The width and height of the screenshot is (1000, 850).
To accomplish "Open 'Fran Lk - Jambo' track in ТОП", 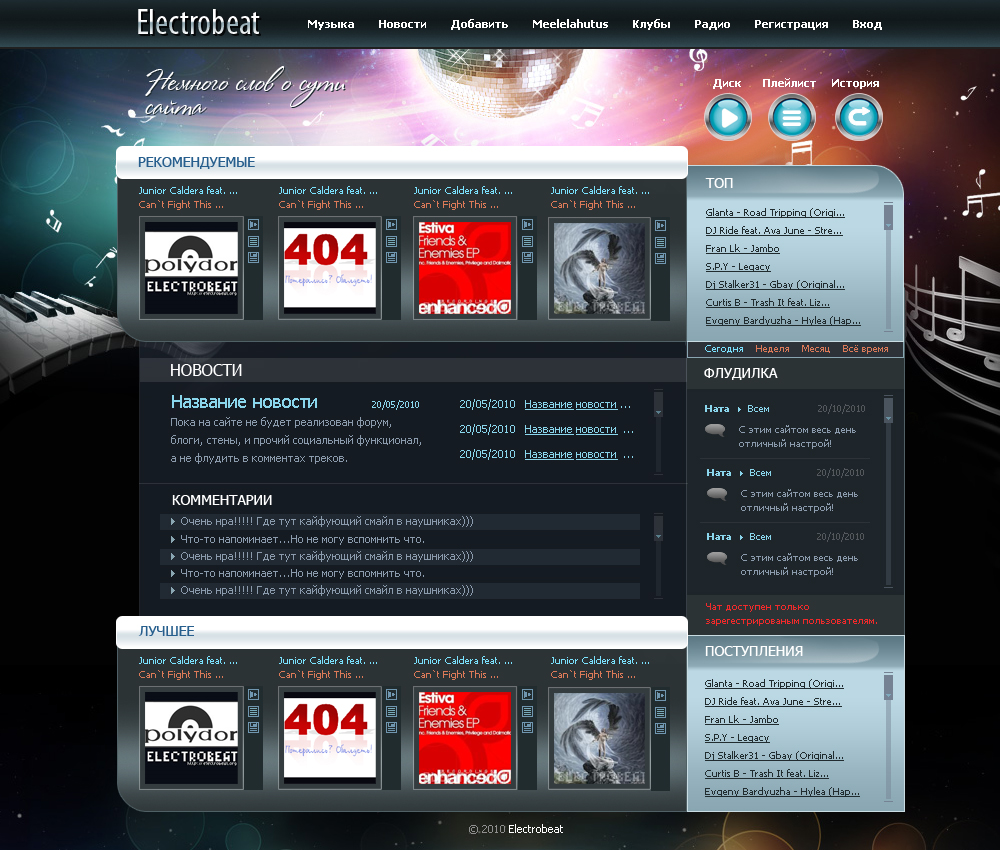I will (x=742, y=248).
